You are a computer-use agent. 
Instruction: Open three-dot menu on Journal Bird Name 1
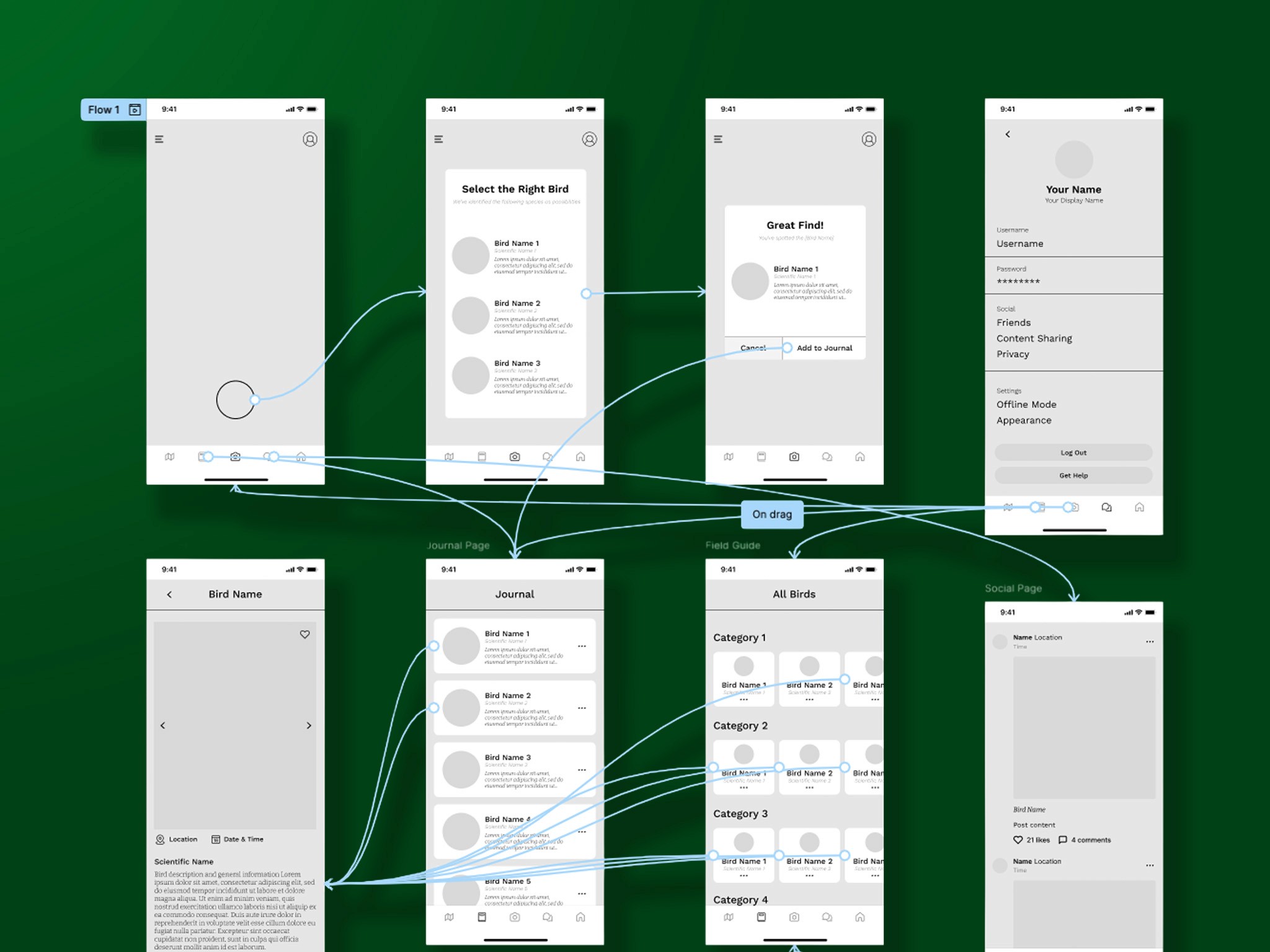(x=582, y=646)
